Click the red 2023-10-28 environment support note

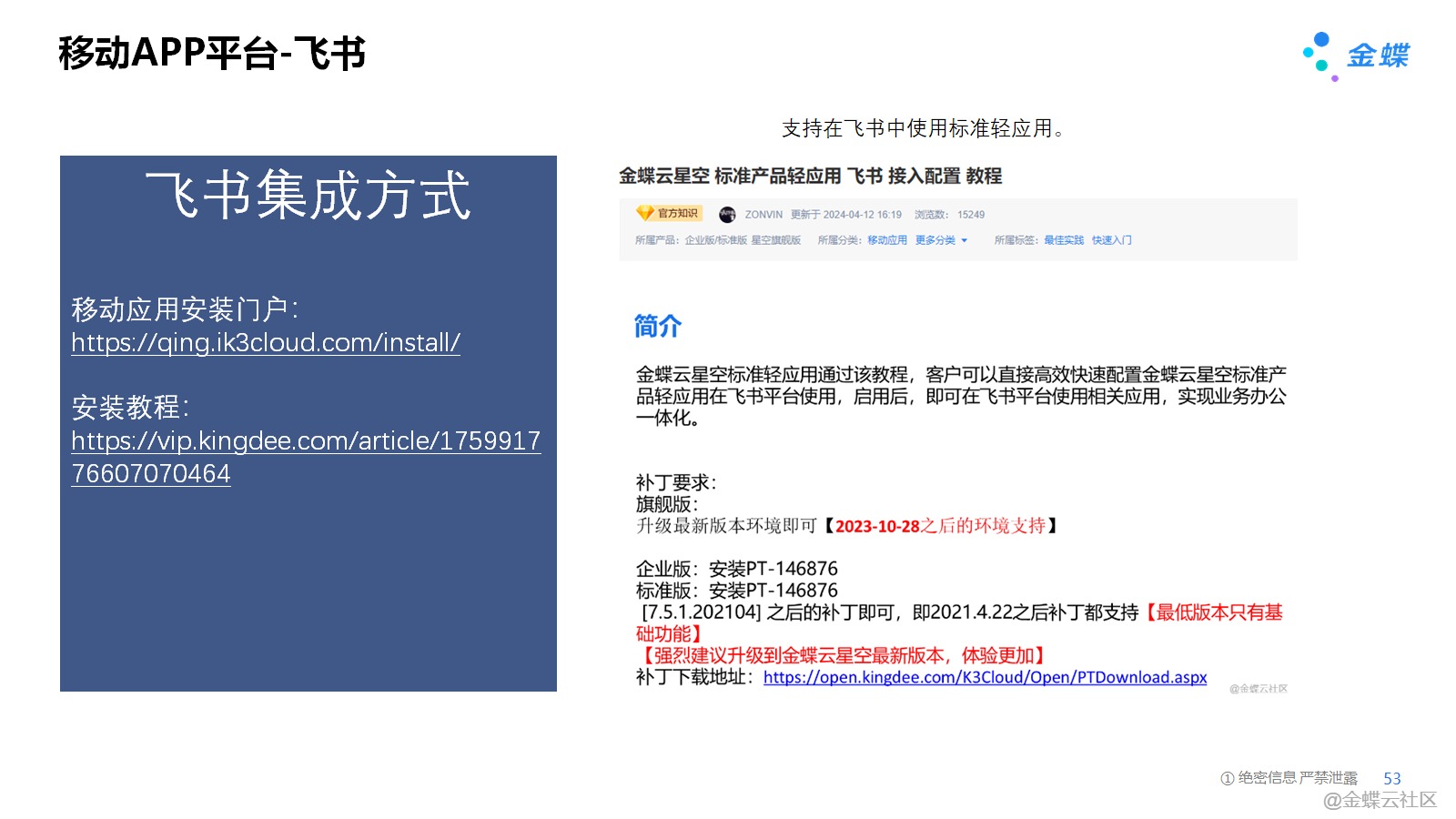[x=940, y=526]
